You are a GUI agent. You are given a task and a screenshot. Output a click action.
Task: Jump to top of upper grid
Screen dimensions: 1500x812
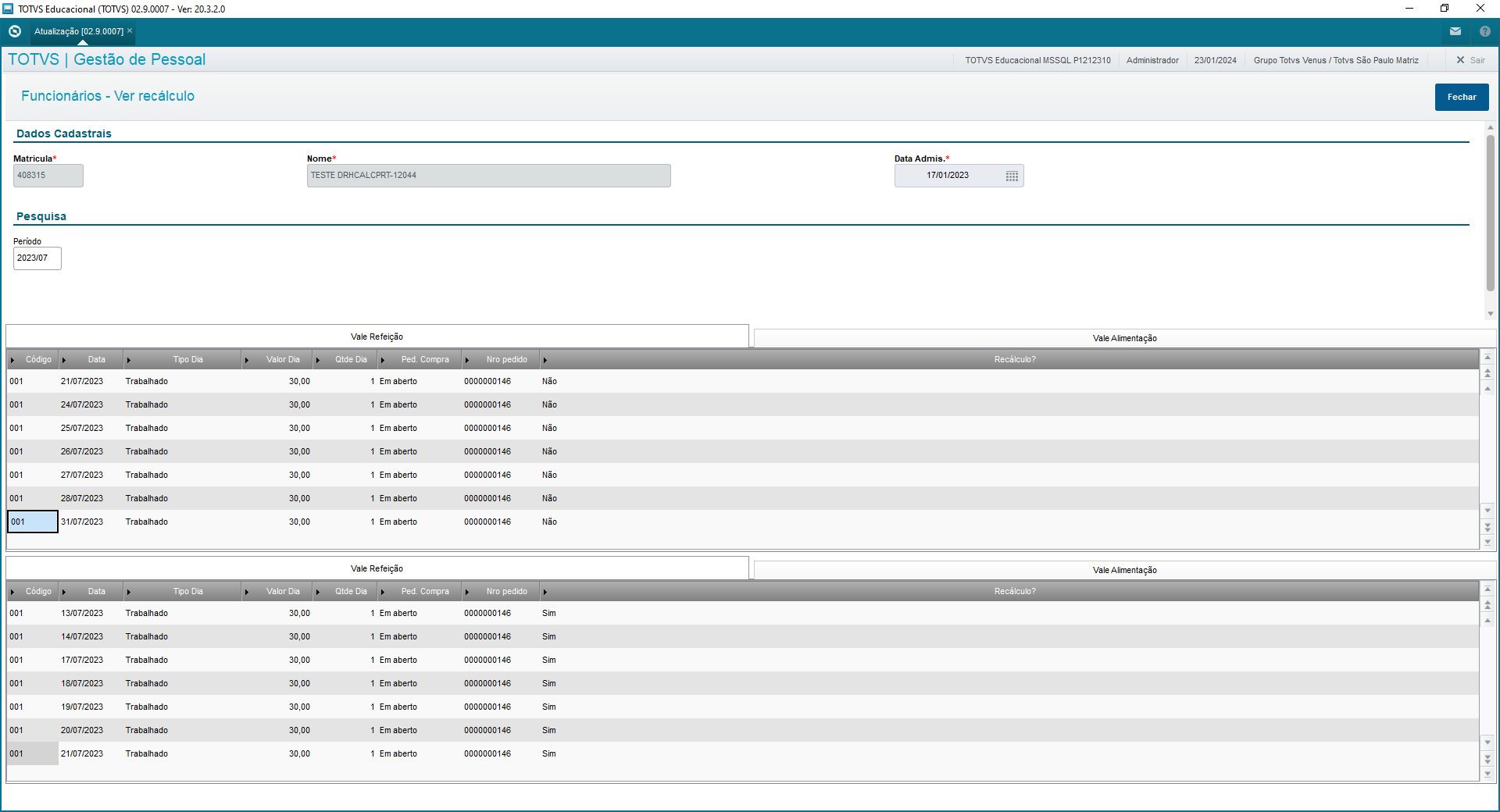[x=1487, y=358]
